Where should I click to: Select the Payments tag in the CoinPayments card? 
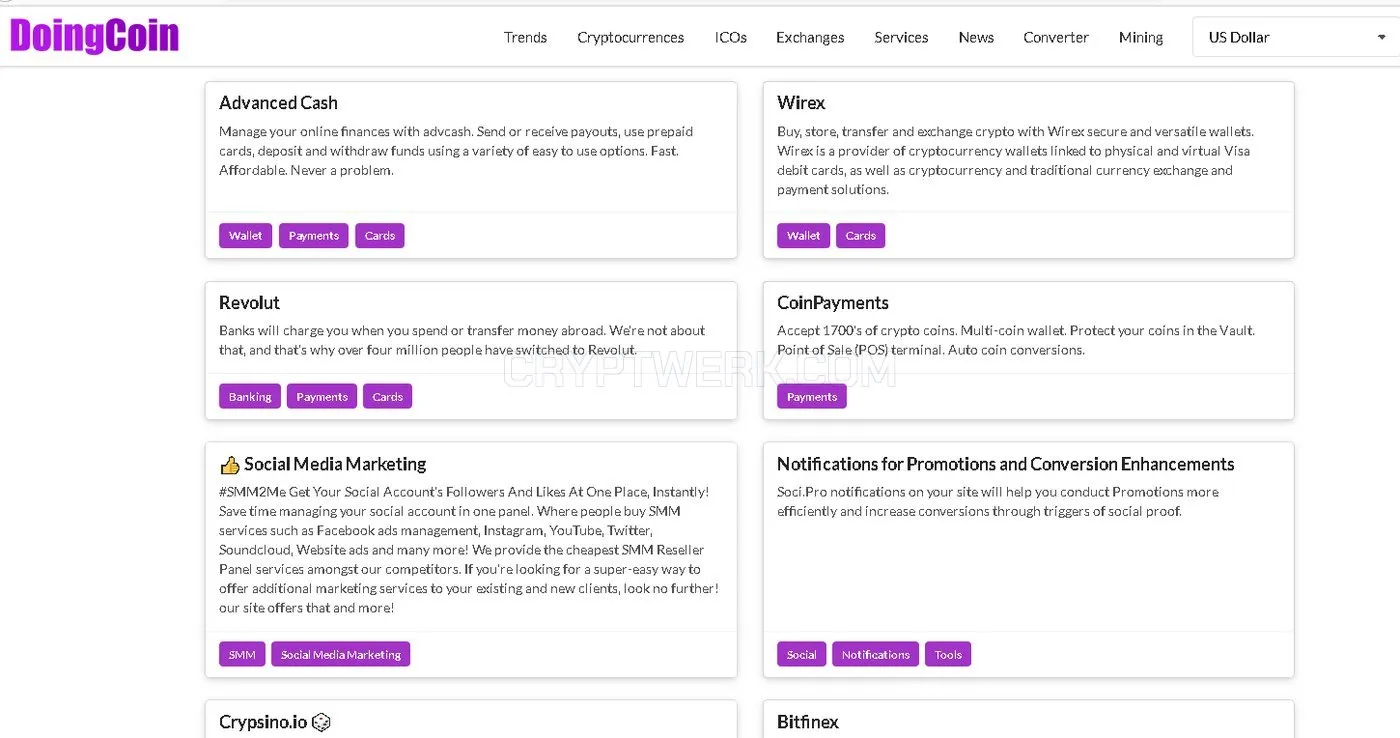pos(812,397)
